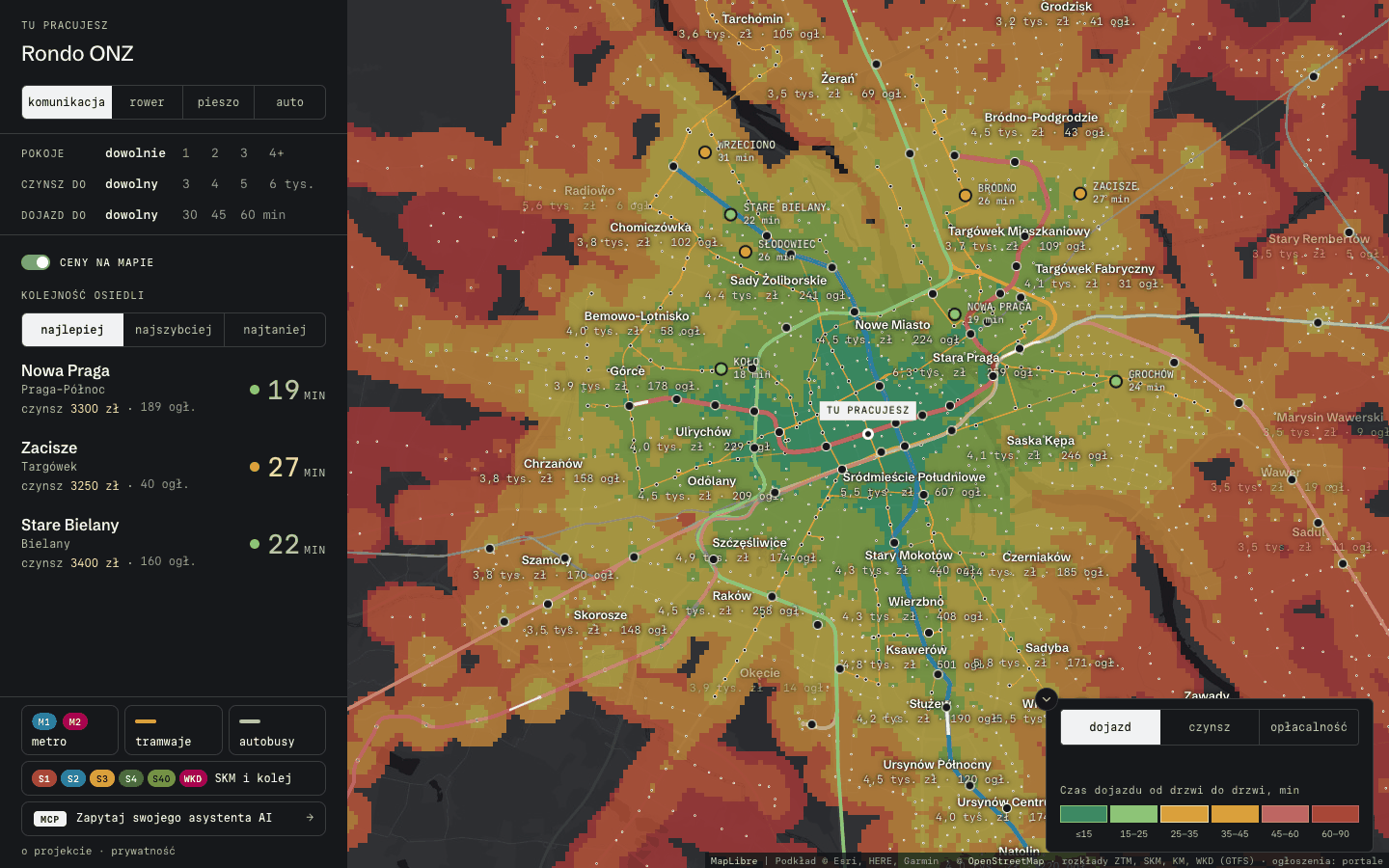1389x868 pixels.
Task: Switch legend to opłacalność tab
Action: [x=1309, y=727]
